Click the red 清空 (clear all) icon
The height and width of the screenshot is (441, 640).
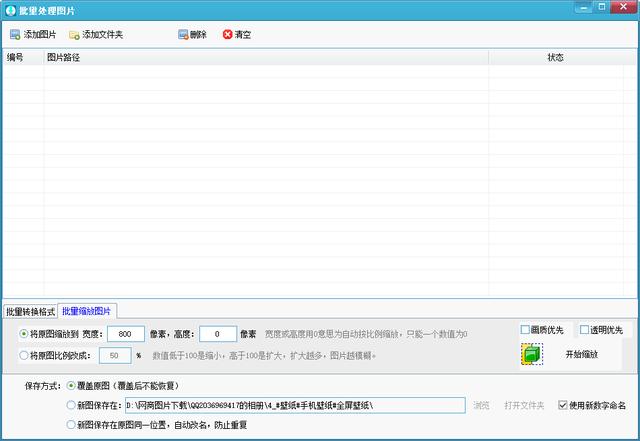coord(227,35)
